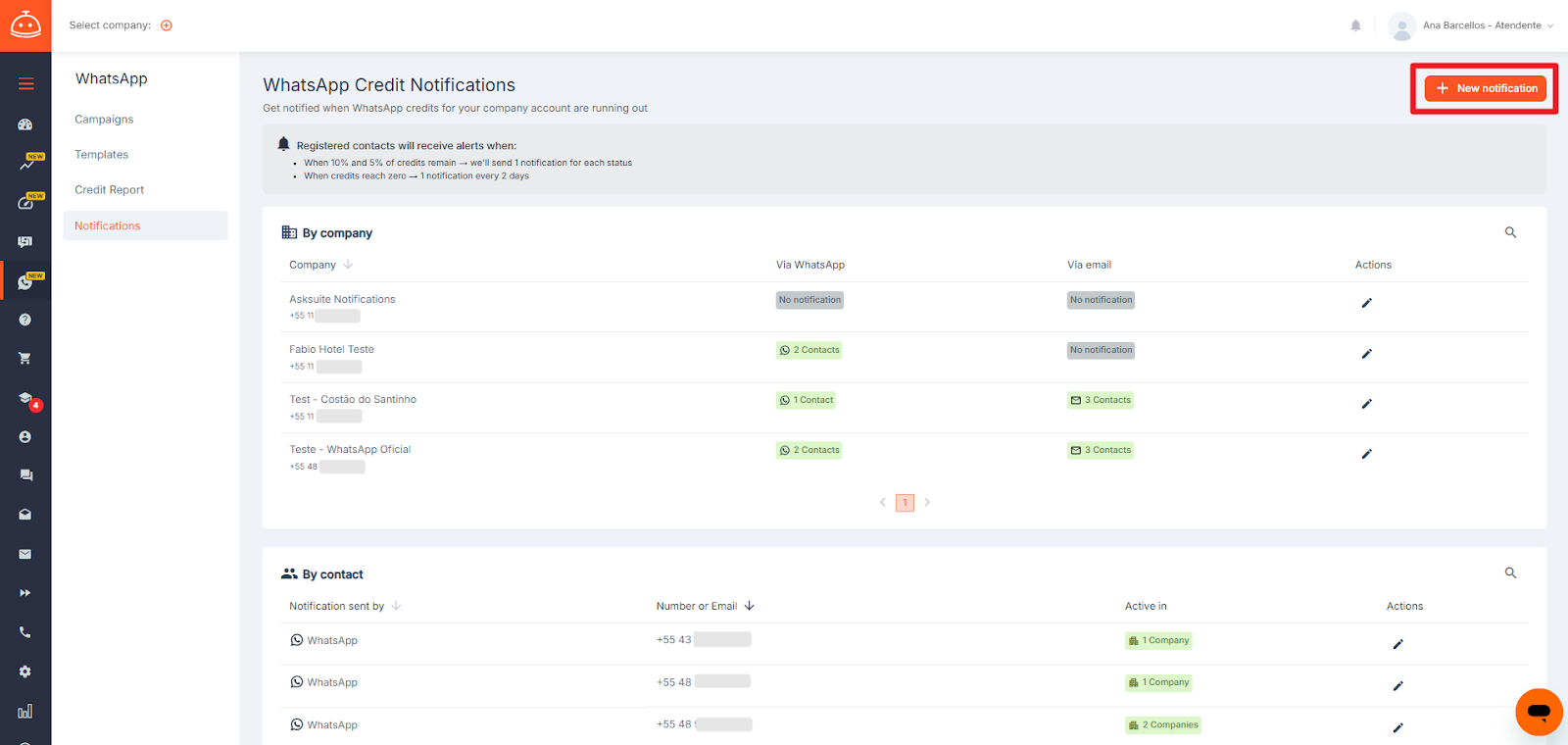Open the Templates menu item

pyautogui.click(x=101, y=155)
